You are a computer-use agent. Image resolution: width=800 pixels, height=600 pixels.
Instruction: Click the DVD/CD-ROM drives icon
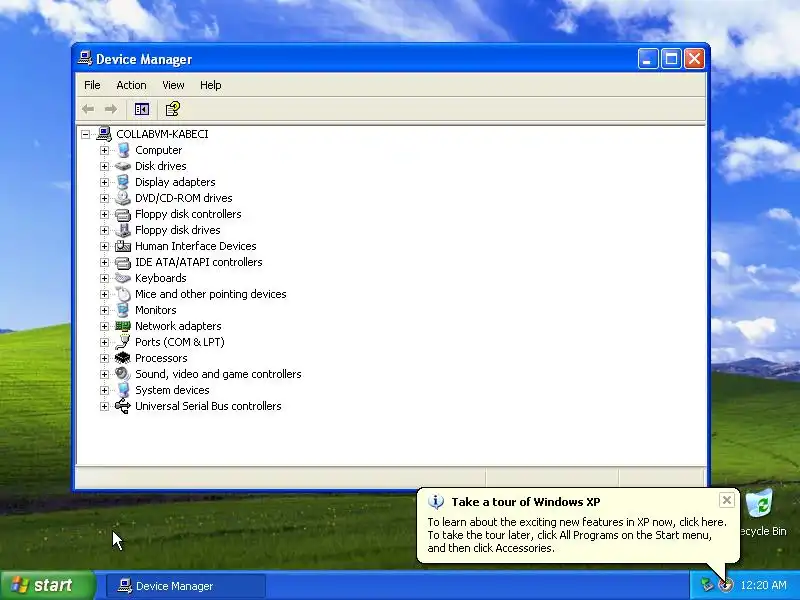pyautogui.click(x=123, y=198)
